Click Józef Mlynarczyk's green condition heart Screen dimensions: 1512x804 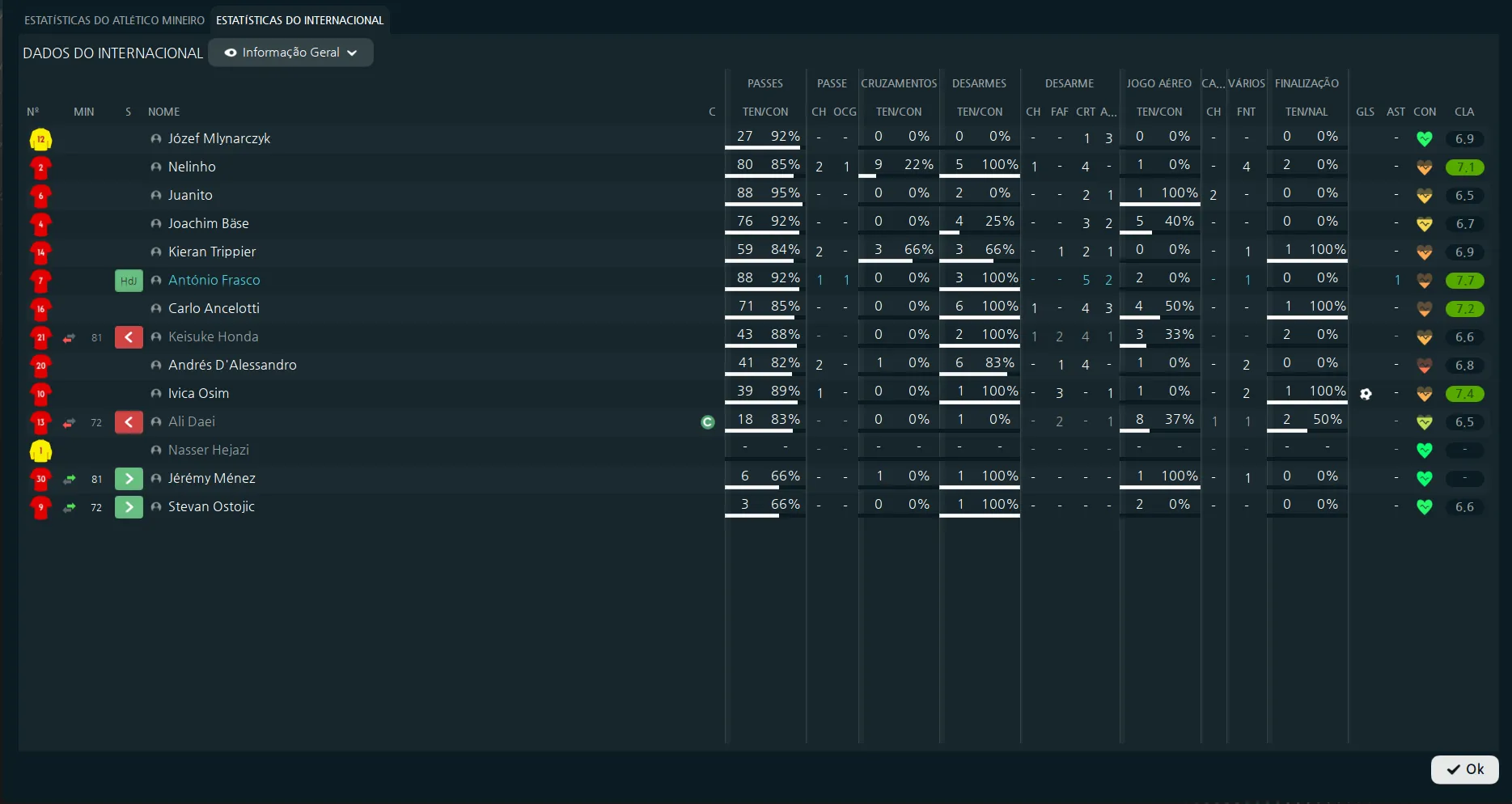[1425, 139]
